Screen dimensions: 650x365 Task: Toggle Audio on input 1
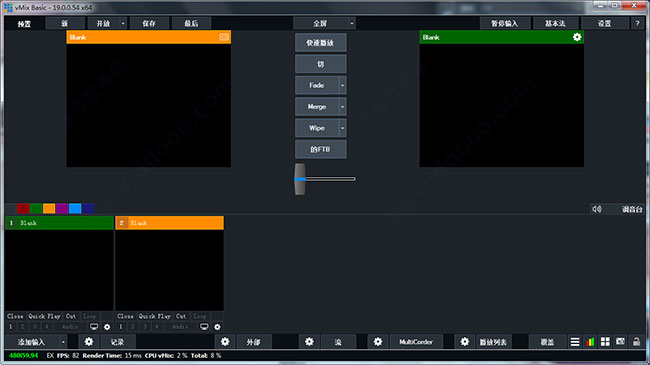pos(70,327)
